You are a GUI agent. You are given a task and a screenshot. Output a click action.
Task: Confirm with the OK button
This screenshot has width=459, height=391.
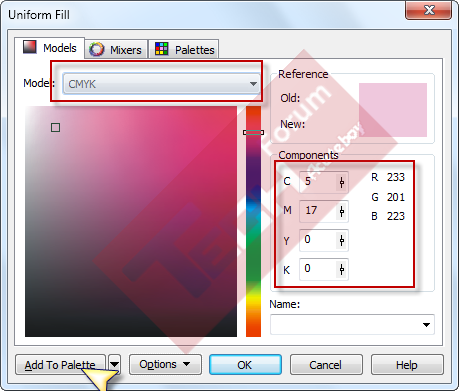point(245,365)
